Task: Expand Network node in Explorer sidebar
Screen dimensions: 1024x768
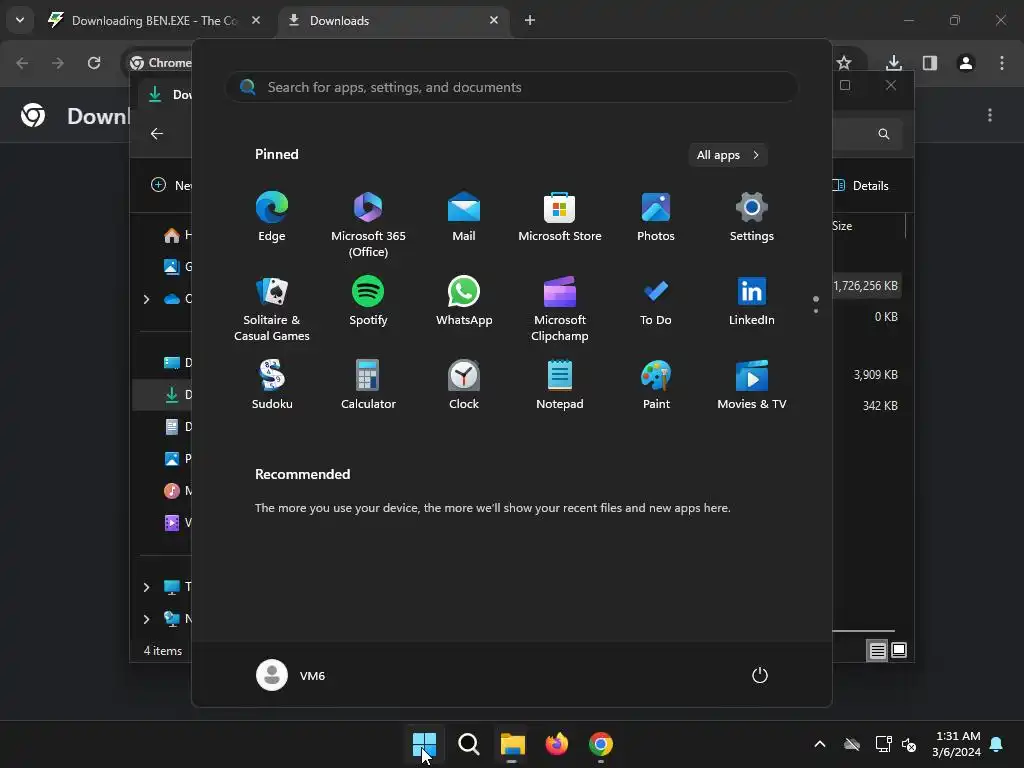Action: coord(146,618)
